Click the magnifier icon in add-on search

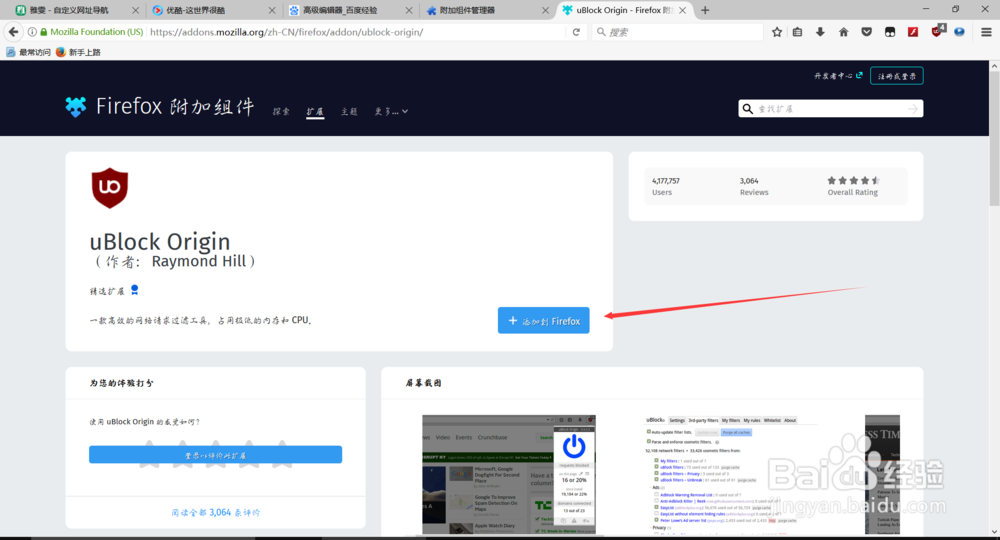pyautogui.click(x=748, y=108)
